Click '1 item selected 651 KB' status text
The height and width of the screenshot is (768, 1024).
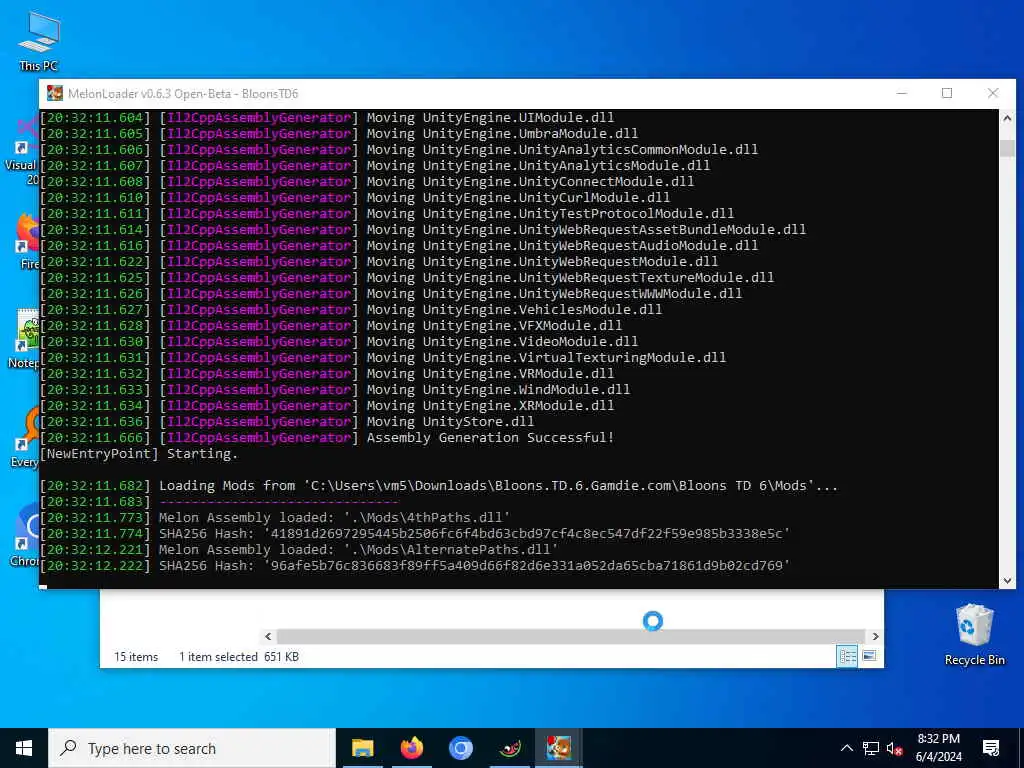click(x=239, y=657)
